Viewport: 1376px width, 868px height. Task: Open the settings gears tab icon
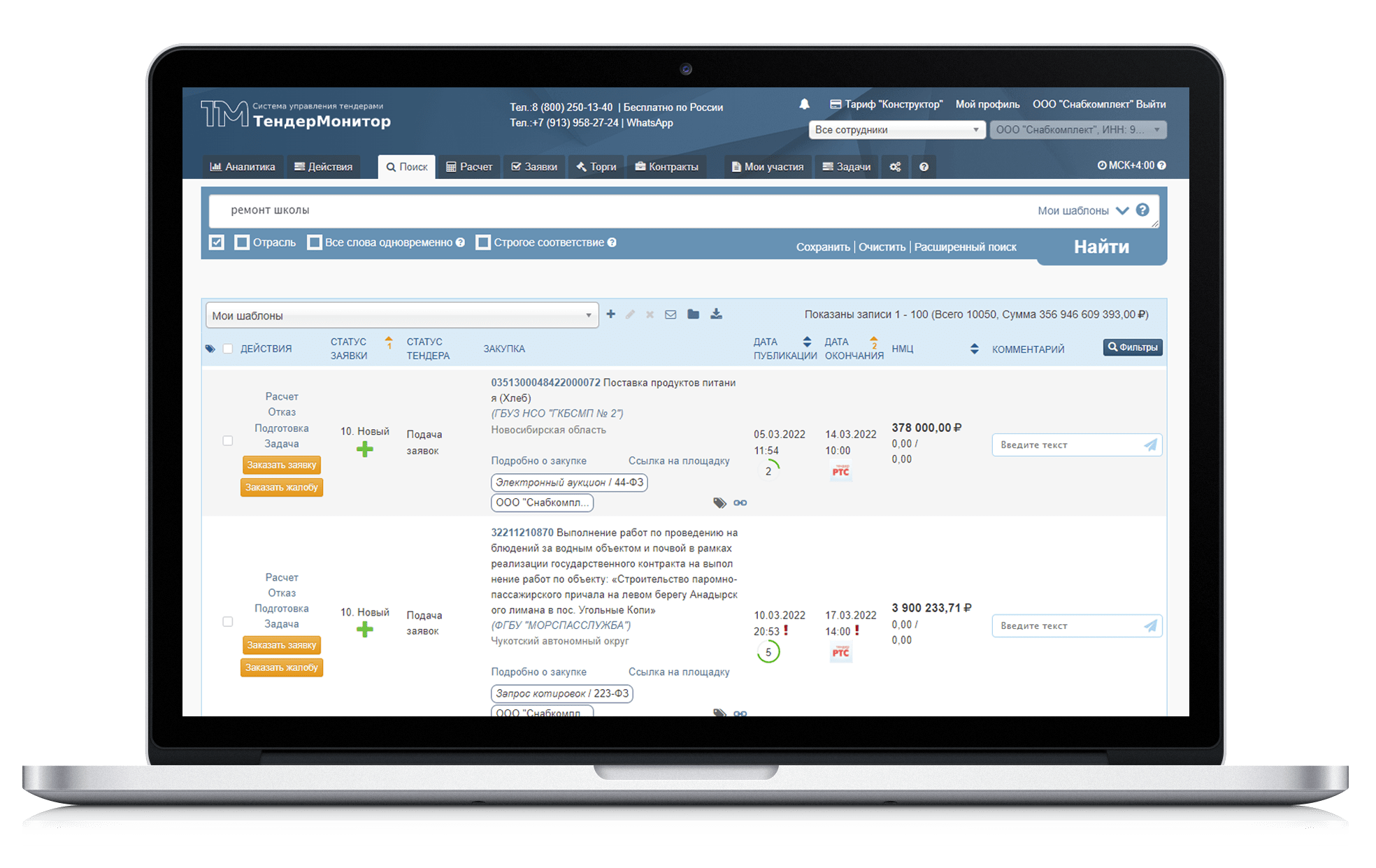(895, 167)
